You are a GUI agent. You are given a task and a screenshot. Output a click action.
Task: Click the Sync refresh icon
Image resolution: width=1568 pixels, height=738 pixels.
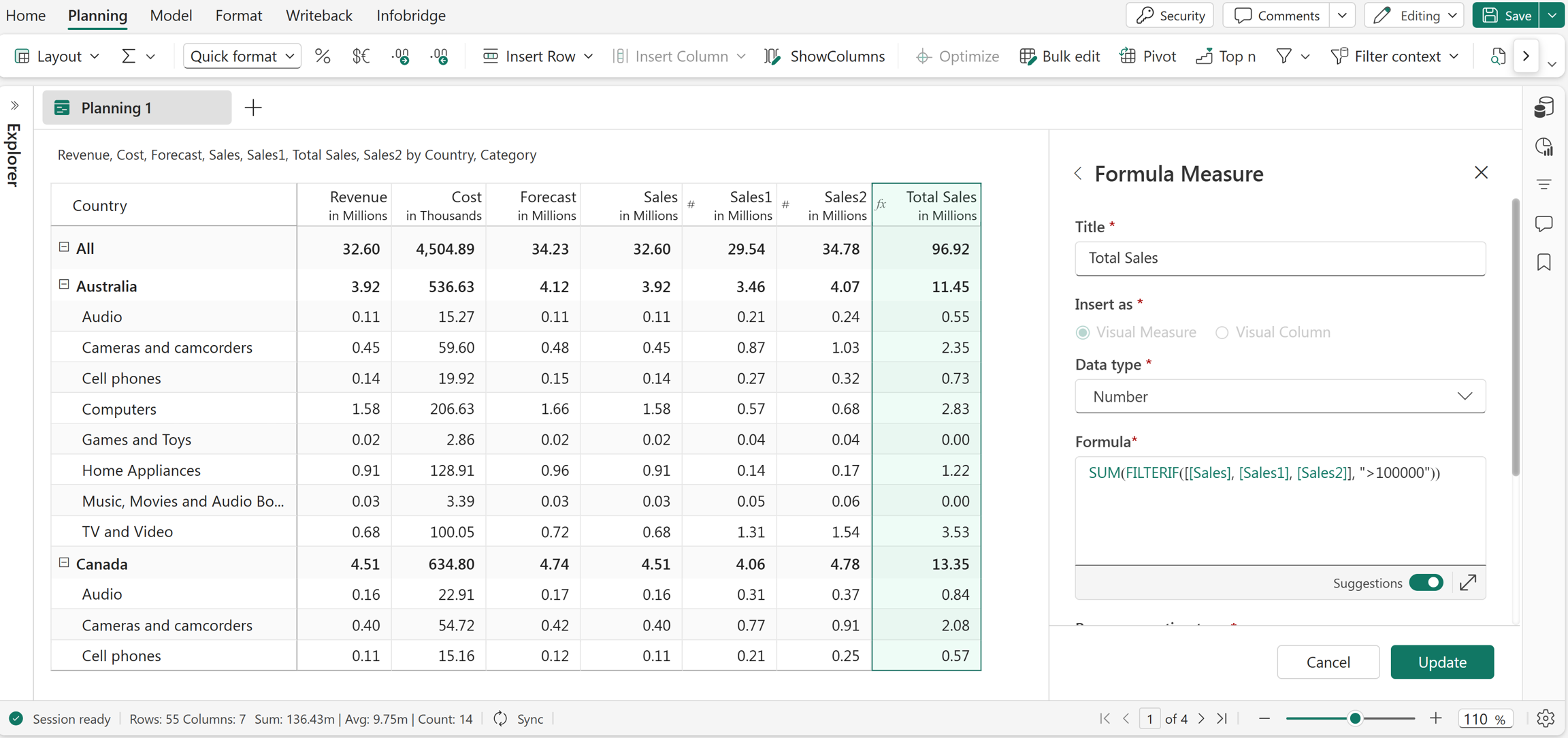coord(501,719)
